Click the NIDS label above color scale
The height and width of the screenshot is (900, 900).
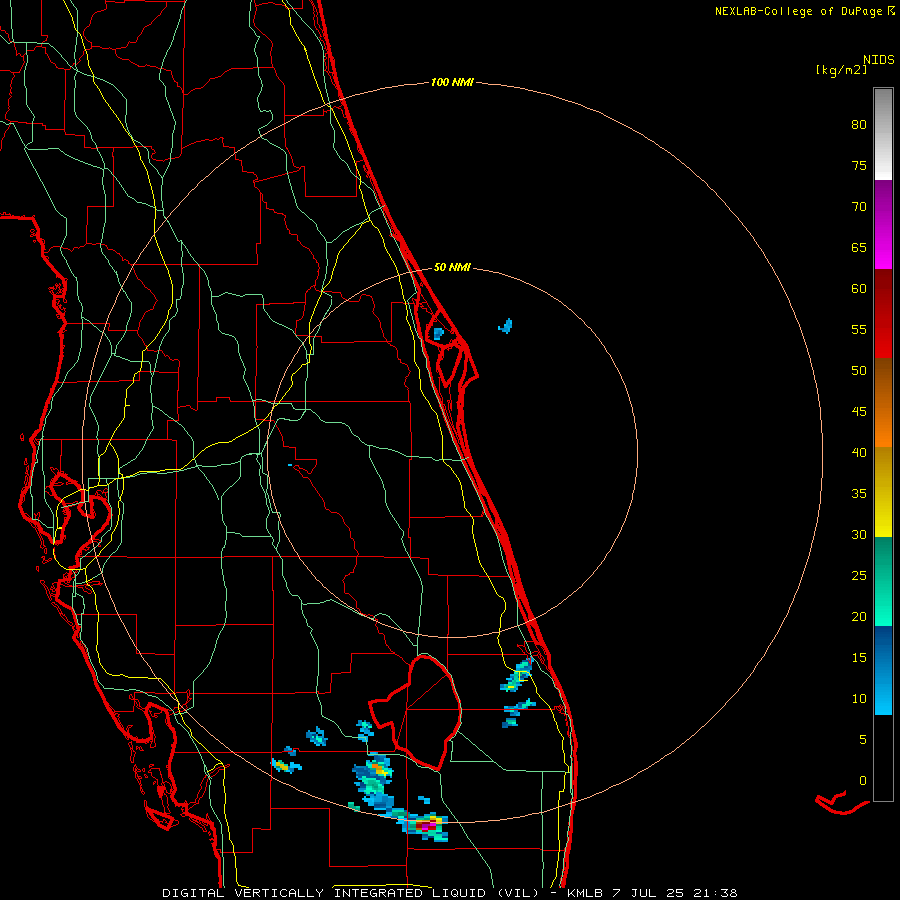click(x=878, y=60)
